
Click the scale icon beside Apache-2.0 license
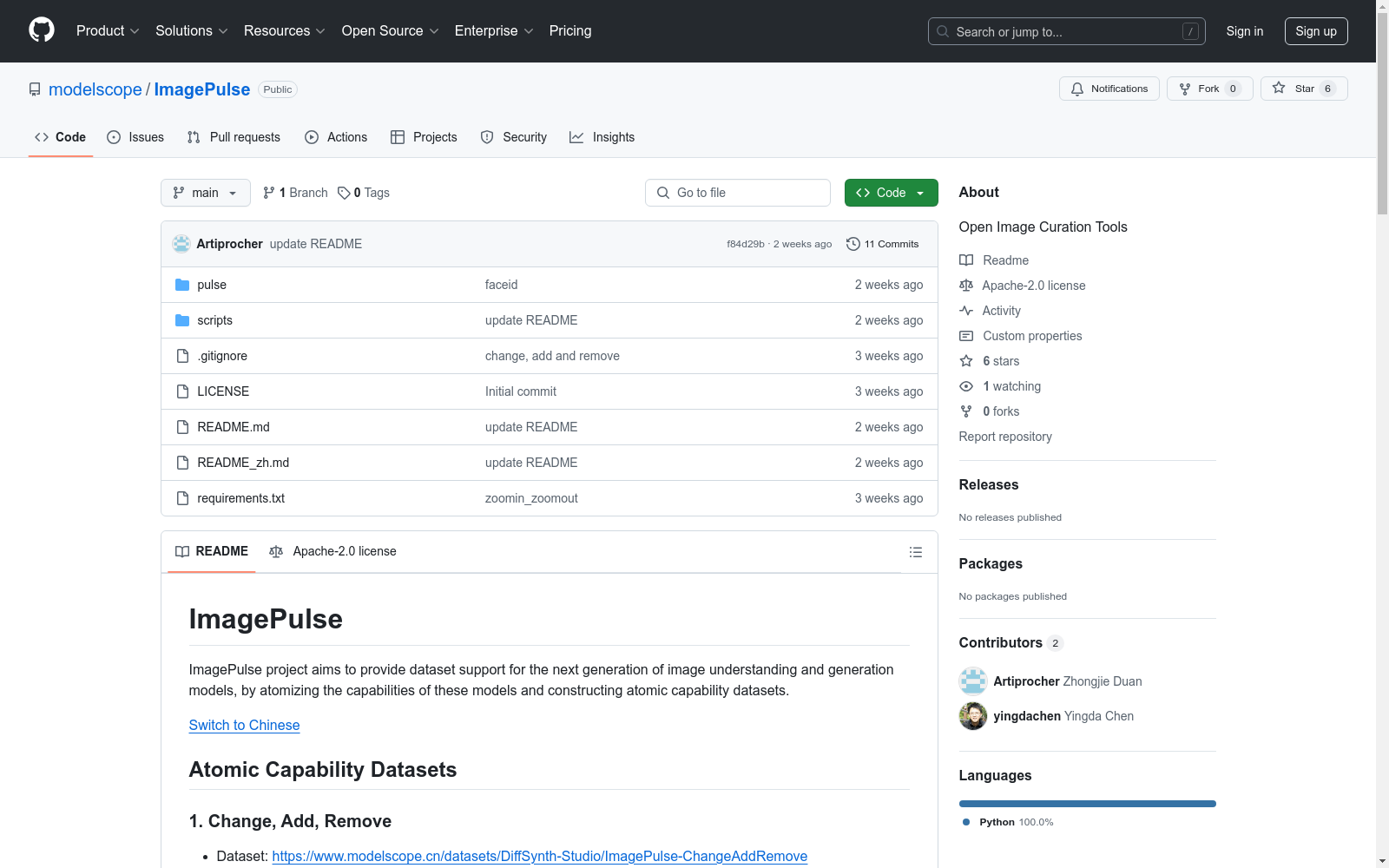[x=966, y=286]
